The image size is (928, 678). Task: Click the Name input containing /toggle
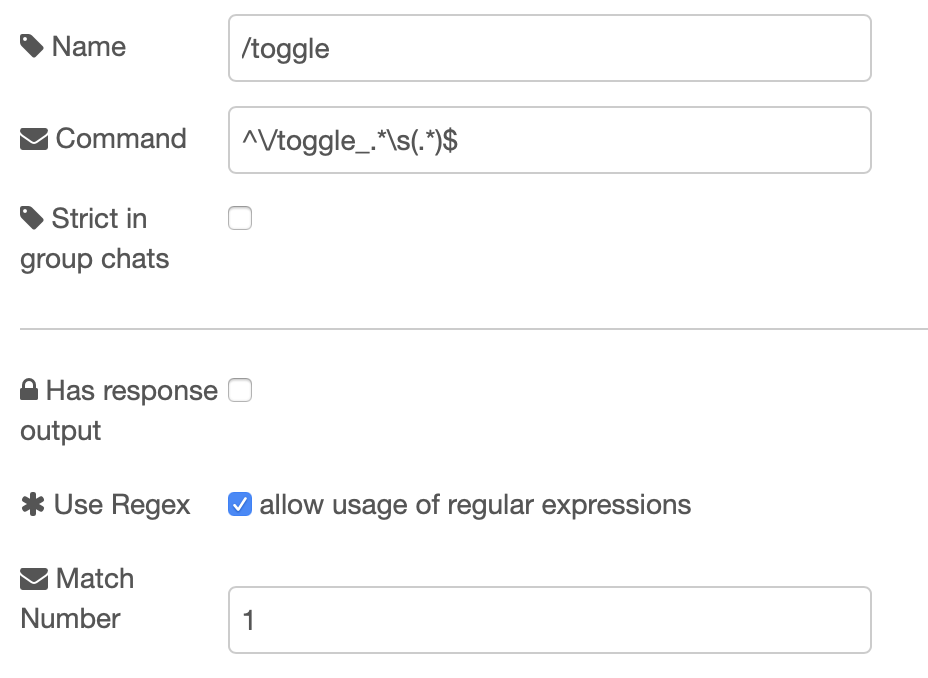coord(550,47)
